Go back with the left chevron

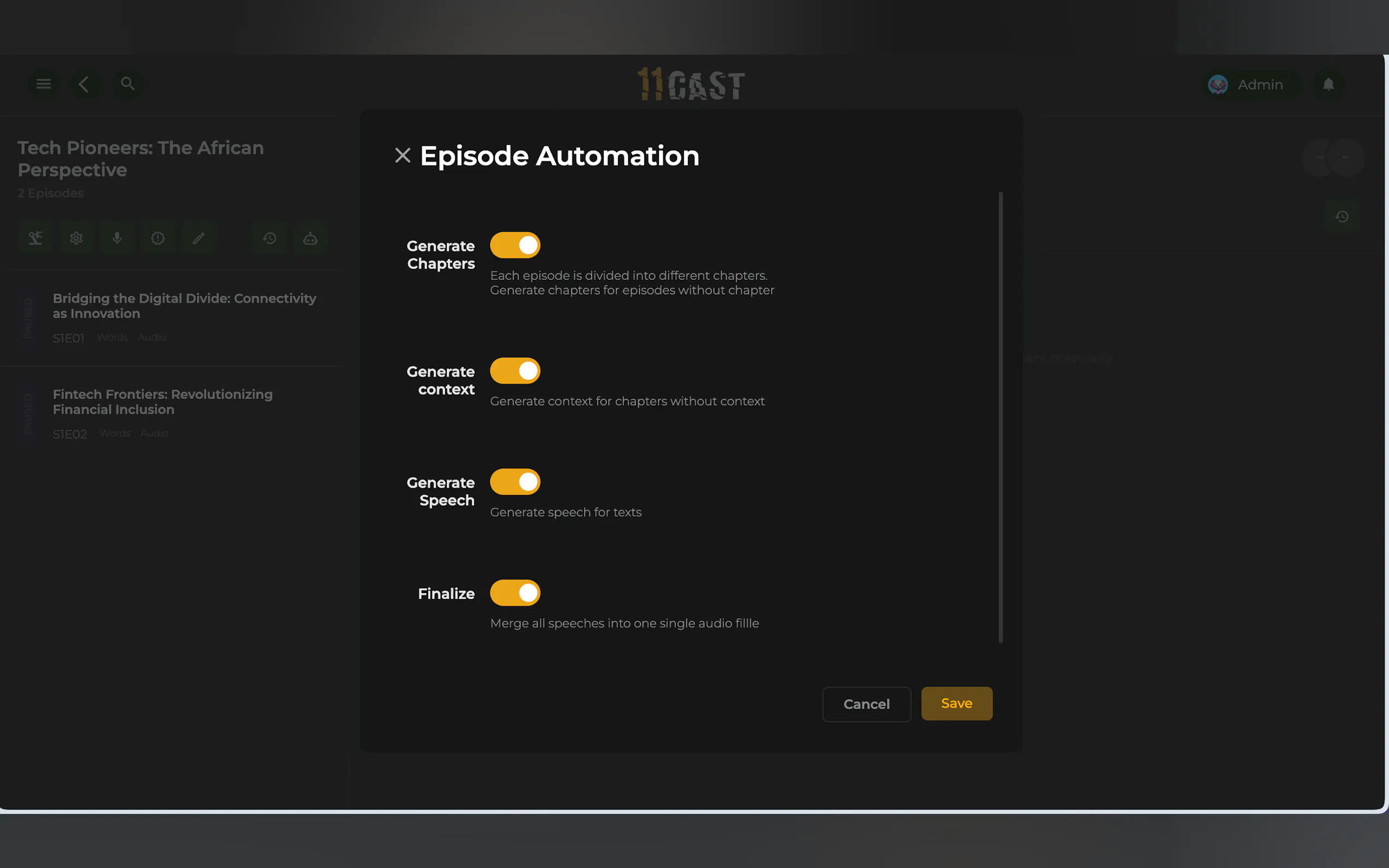[84, 84]
